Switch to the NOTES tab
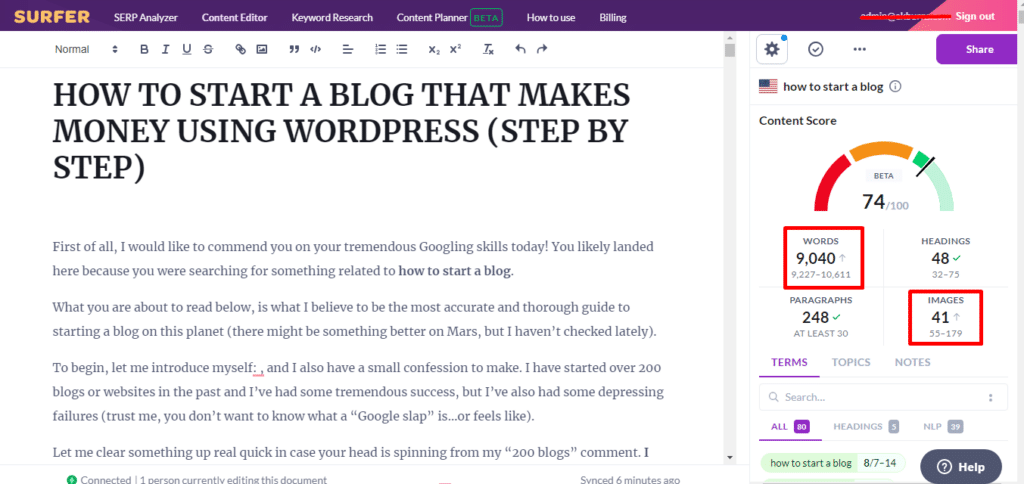This screenshot has height=484, width=1024. click(912, 363)
